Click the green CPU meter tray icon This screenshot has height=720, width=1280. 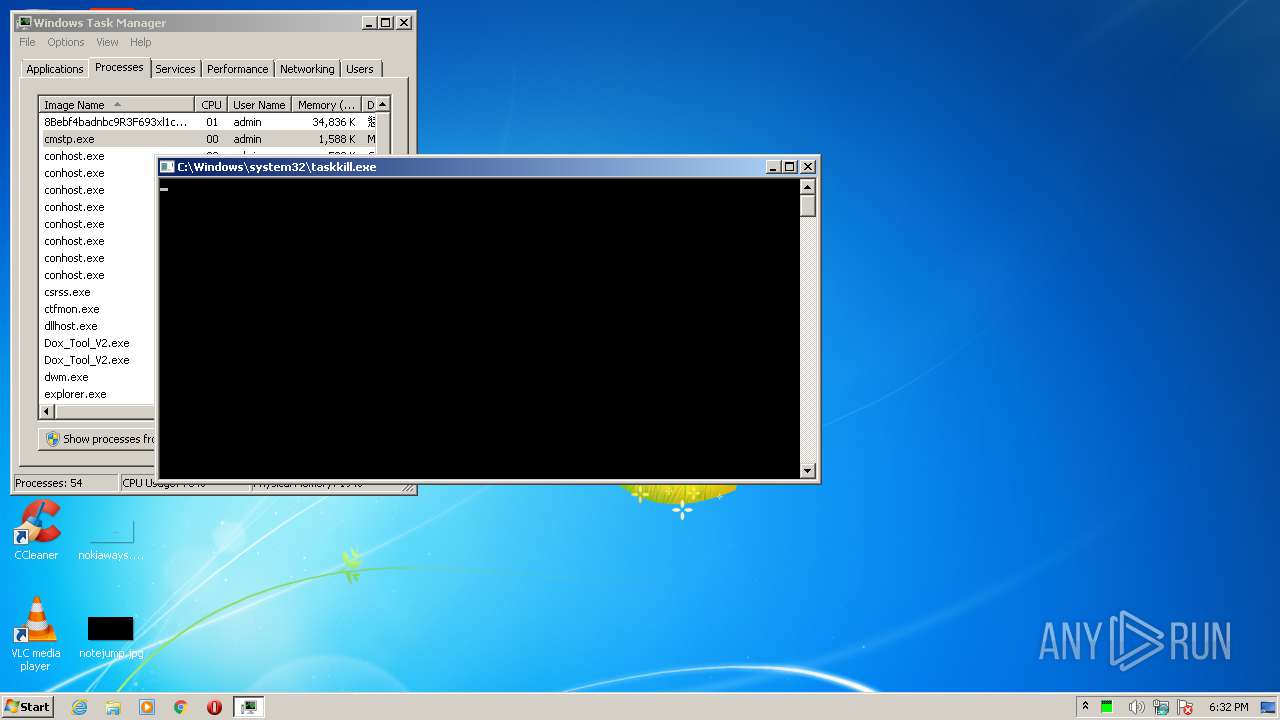(x=1107, y=707)
